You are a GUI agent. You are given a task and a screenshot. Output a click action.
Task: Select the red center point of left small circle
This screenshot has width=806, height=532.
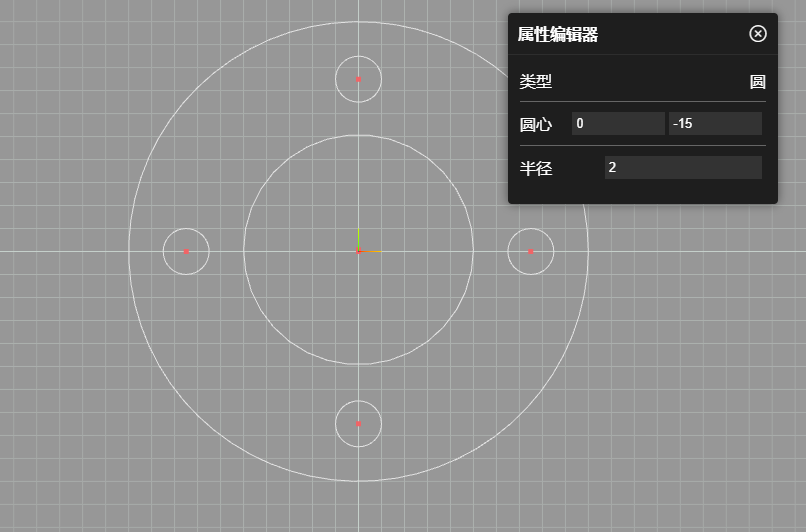click(x=186, y=251)
